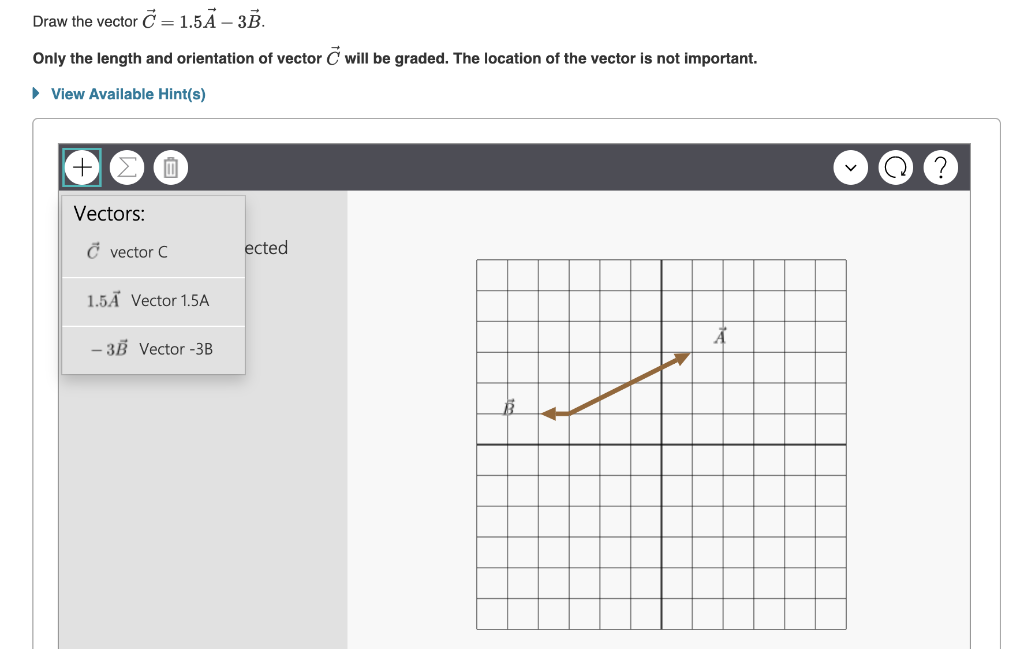Open help via the question mark icon

(x=940, y=167)
